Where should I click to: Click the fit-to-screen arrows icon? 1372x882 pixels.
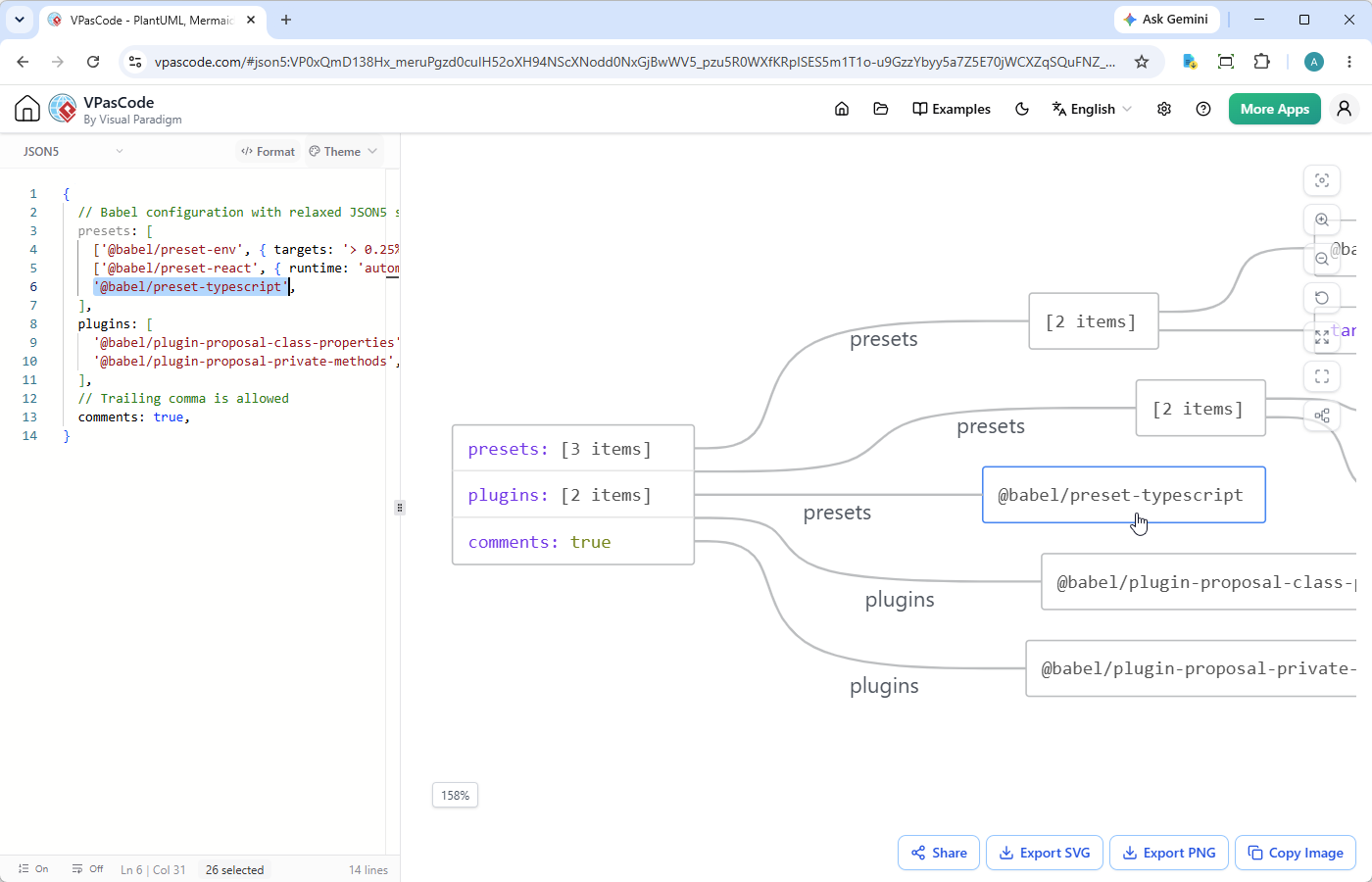click(x=1322, y=337)
